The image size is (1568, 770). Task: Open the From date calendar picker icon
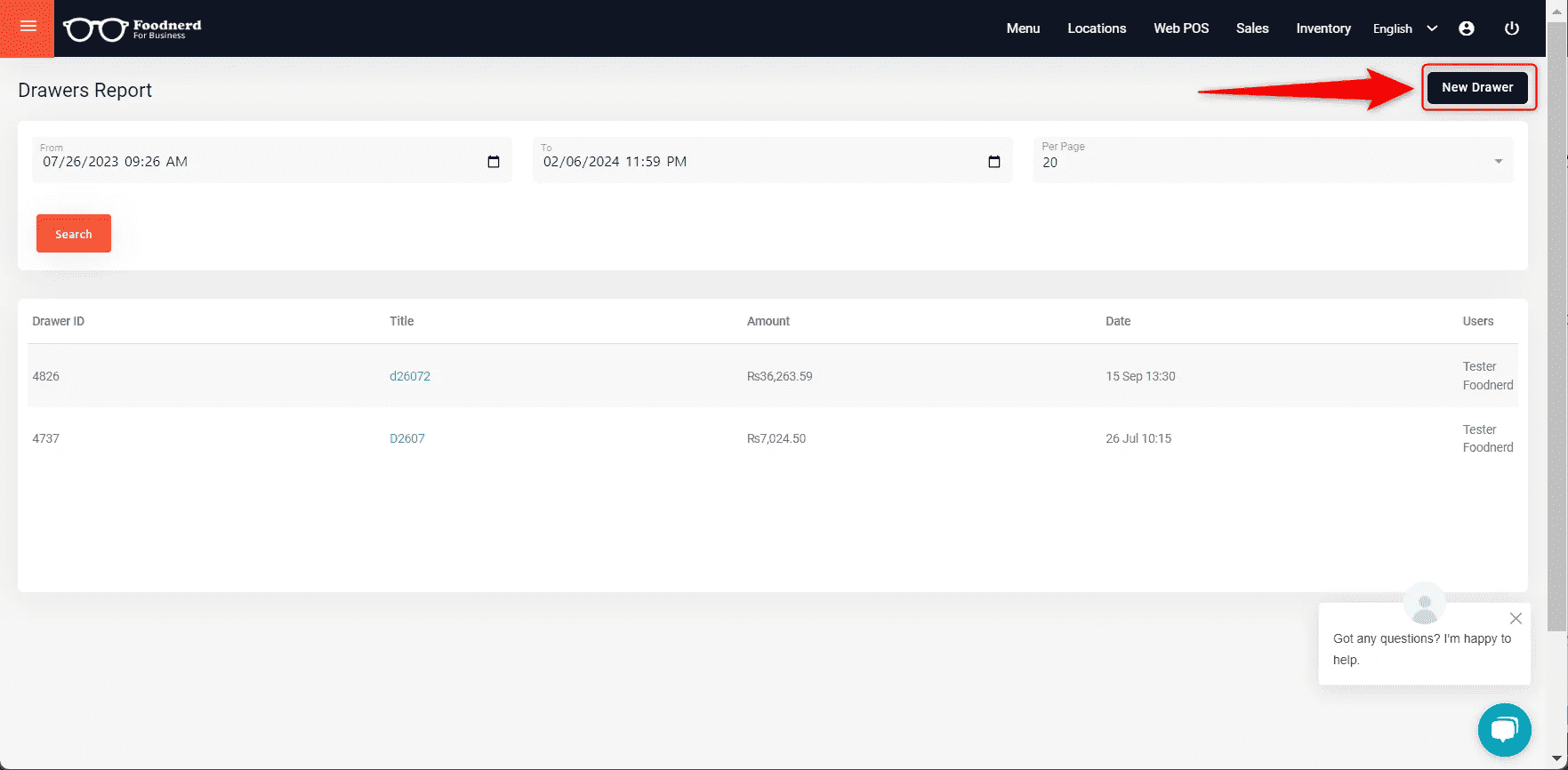tap(494, 162)
